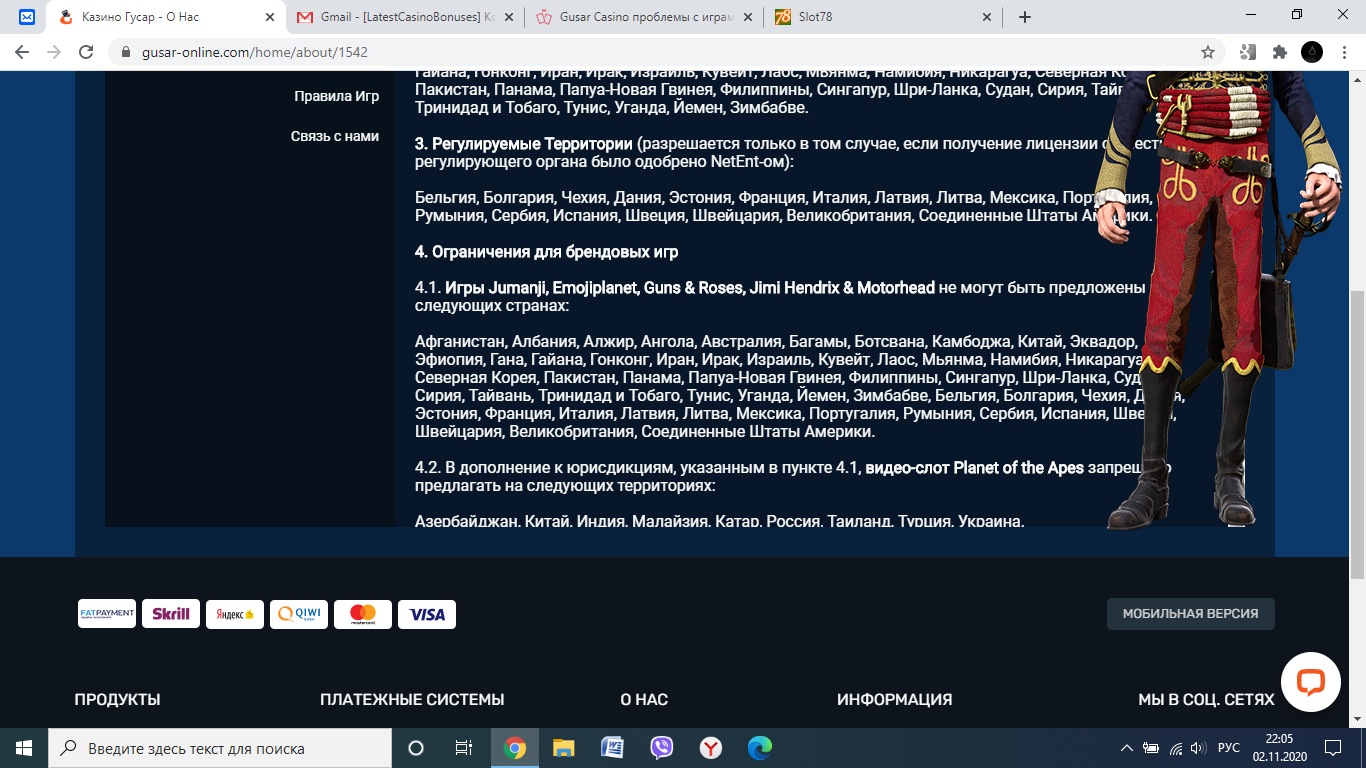1366x768 pixels.
Task: Switch to the pinned mail tab
Action: (27, 17)
